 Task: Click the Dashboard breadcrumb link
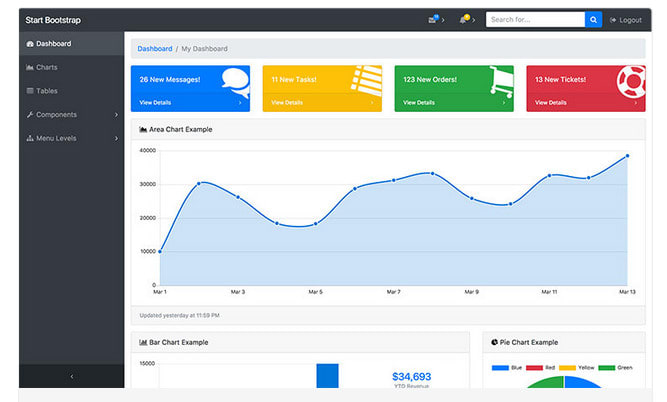point(155,48)
